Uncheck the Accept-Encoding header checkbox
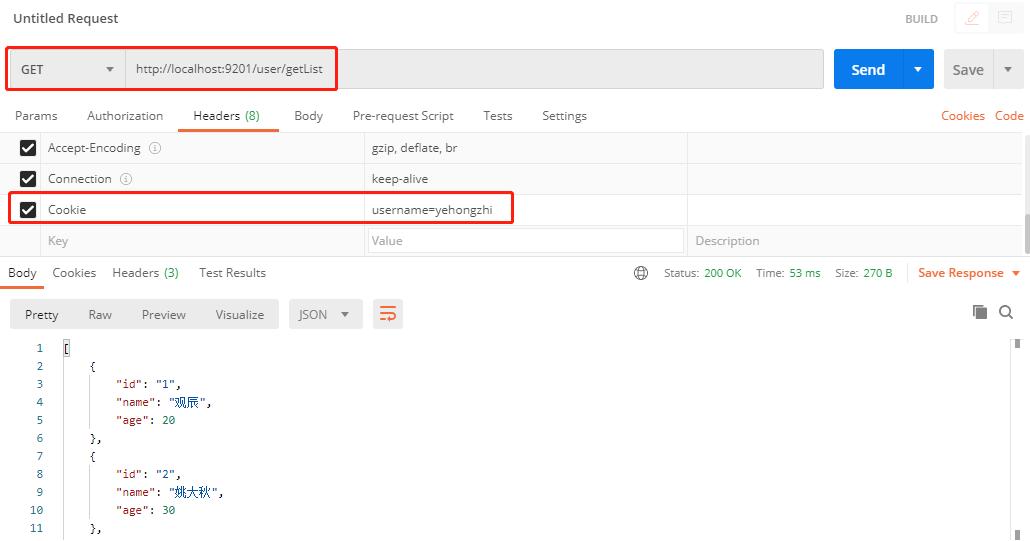Viewport: 1030px width, 541px height. 28,148
